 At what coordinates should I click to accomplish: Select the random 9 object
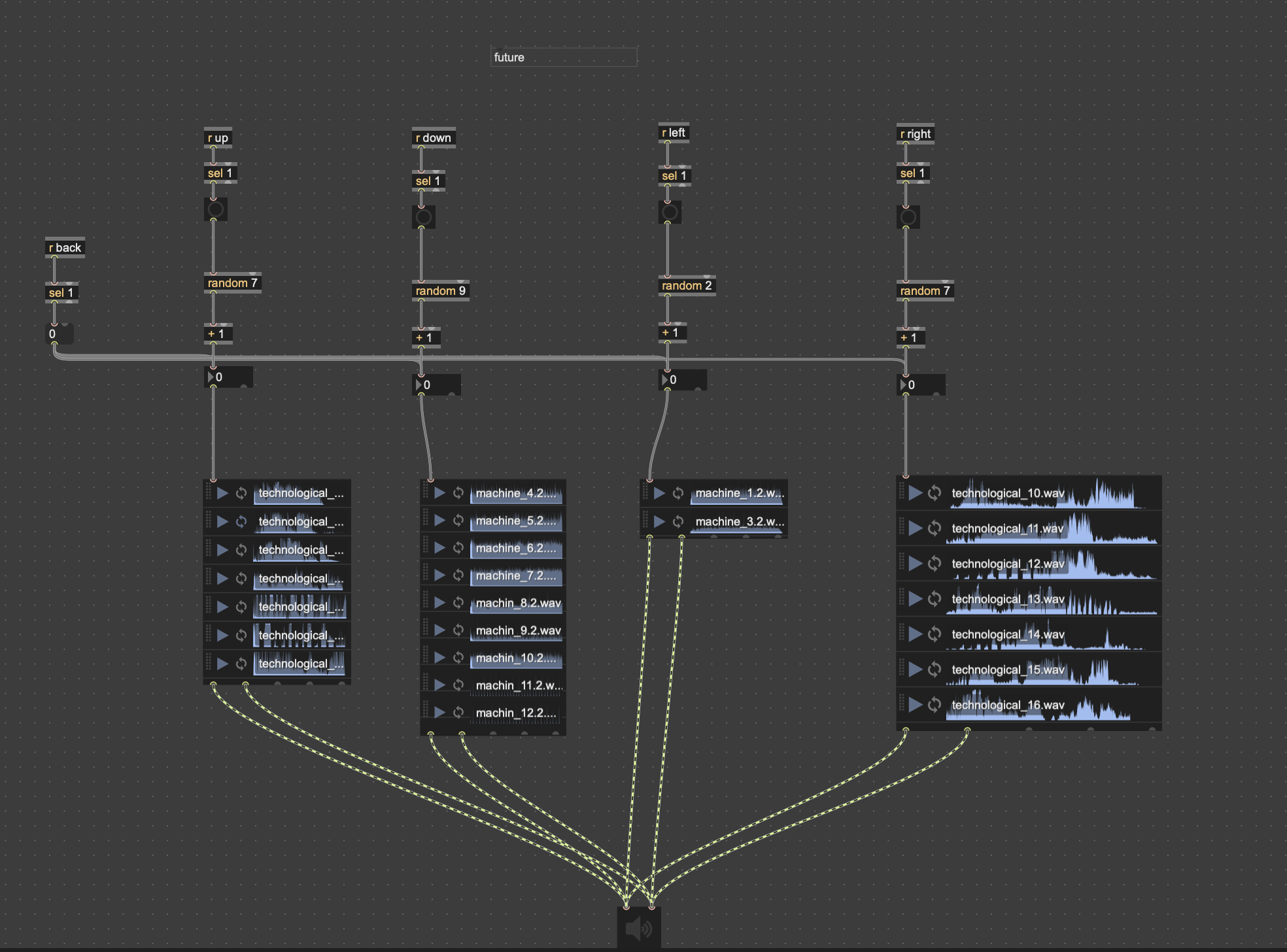click(440, 291)
